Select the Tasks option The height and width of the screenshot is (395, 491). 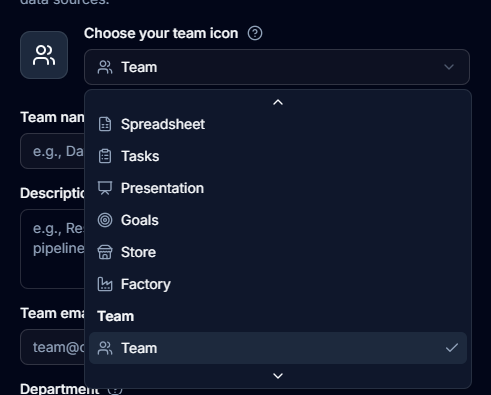(278, 156)
